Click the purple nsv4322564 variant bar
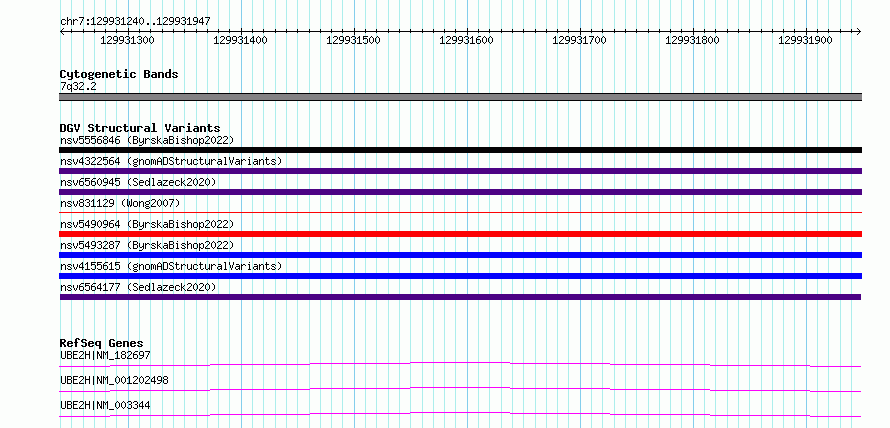Viewport: 890px width, 428px height. pos(460,171)
